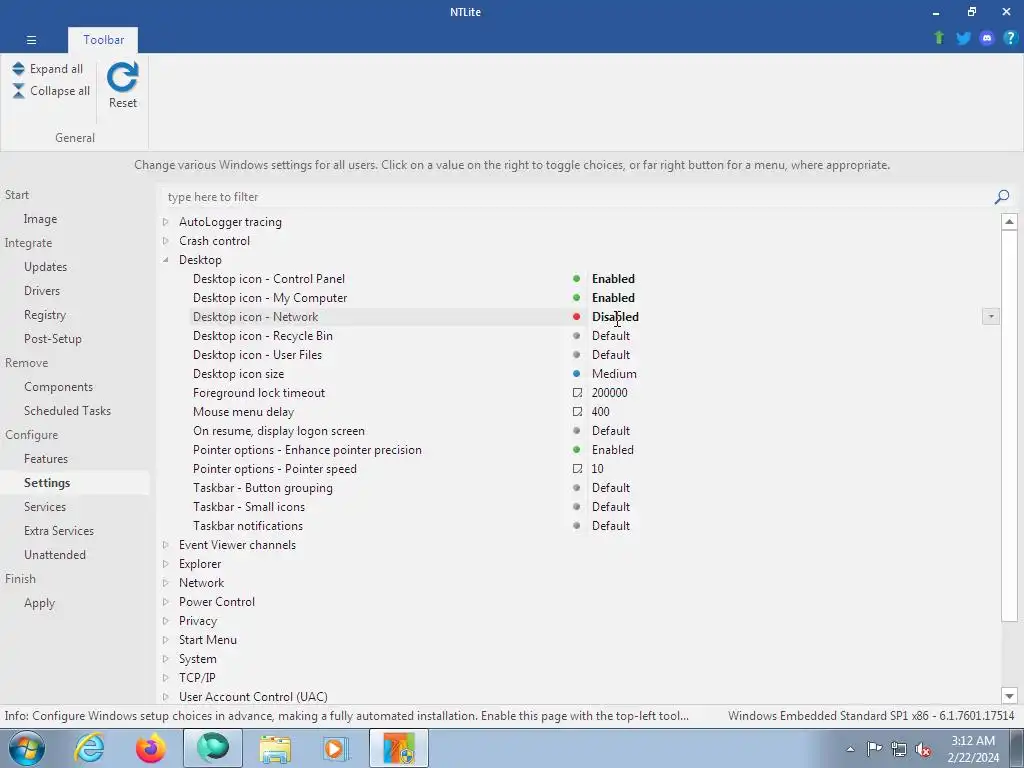Expand the Explorer group
1024x768 pixels.
coord(166,564)
